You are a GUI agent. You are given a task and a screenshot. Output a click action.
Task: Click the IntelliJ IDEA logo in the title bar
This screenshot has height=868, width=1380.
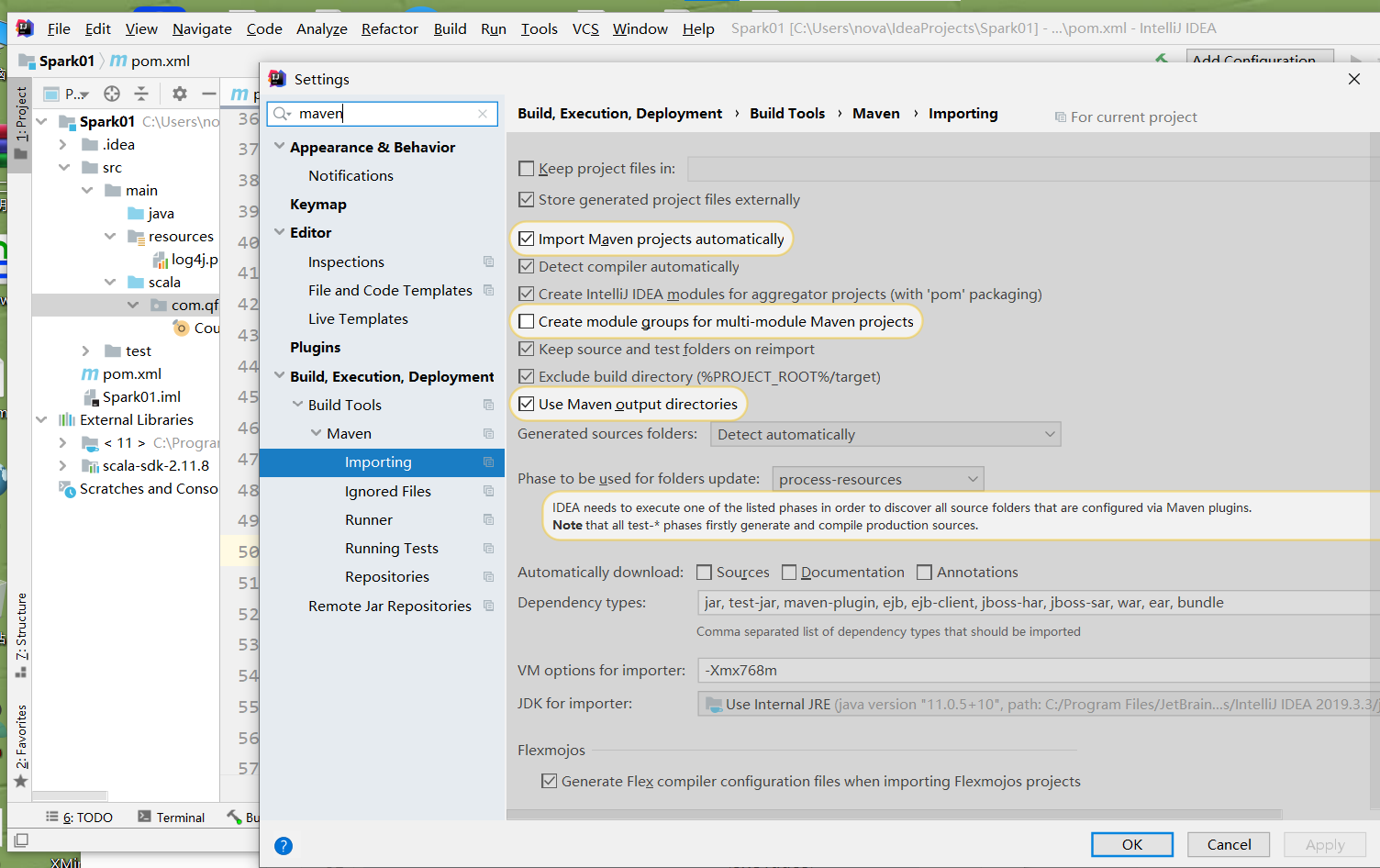coord(25,28)
